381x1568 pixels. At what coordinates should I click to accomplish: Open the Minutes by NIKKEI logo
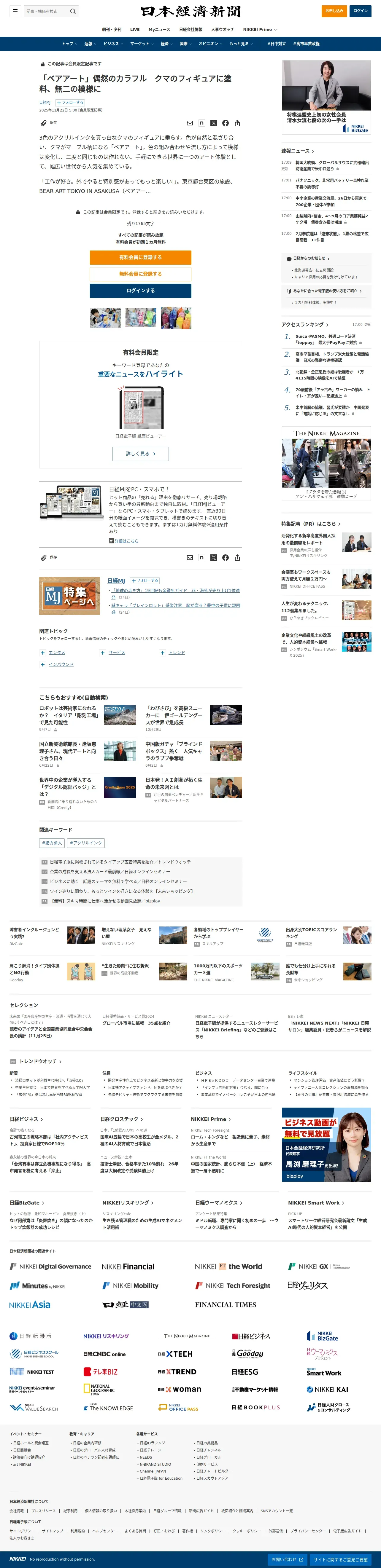pos(38,1286)
